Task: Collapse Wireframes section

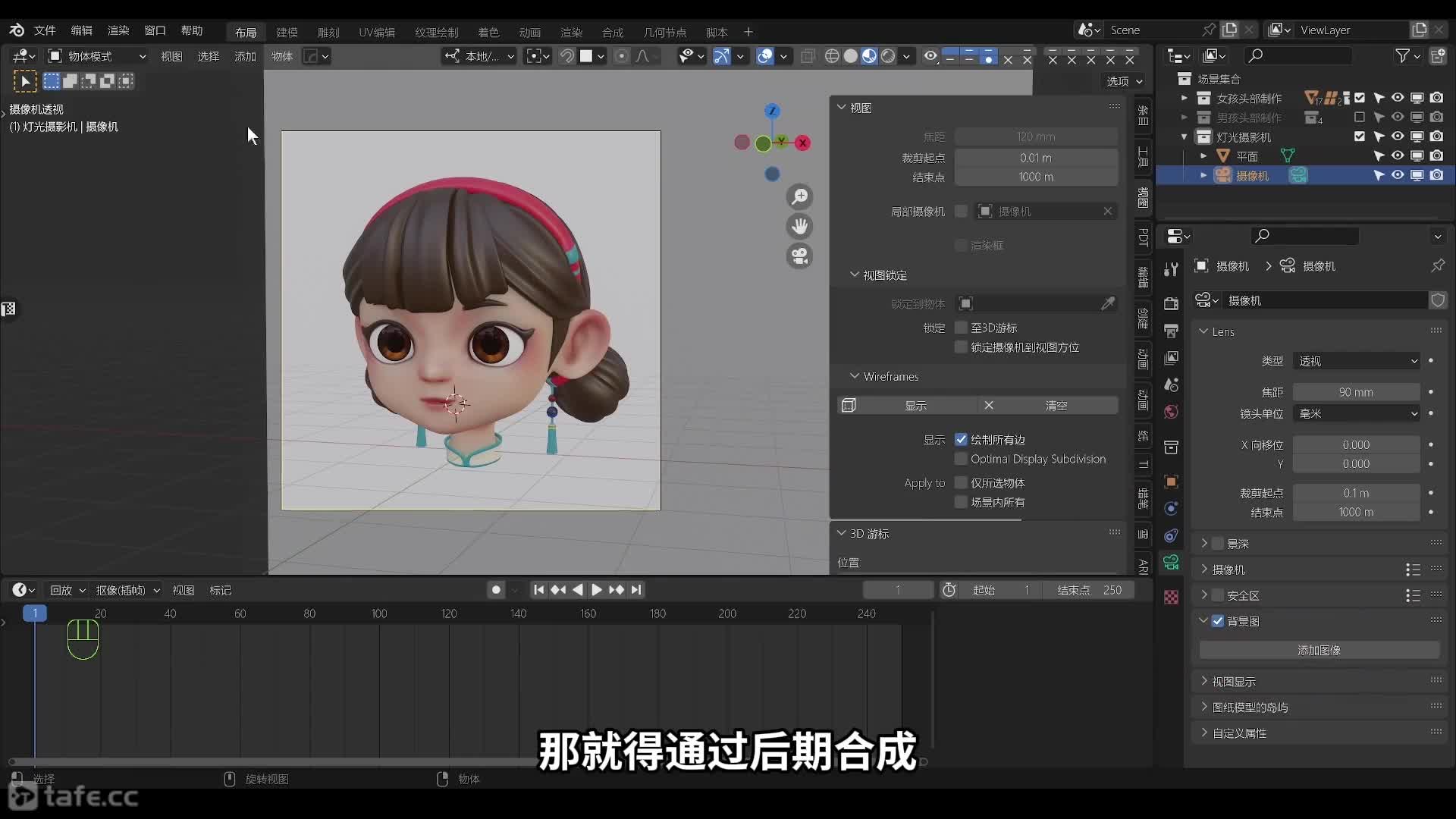Action: pos(855,376)
